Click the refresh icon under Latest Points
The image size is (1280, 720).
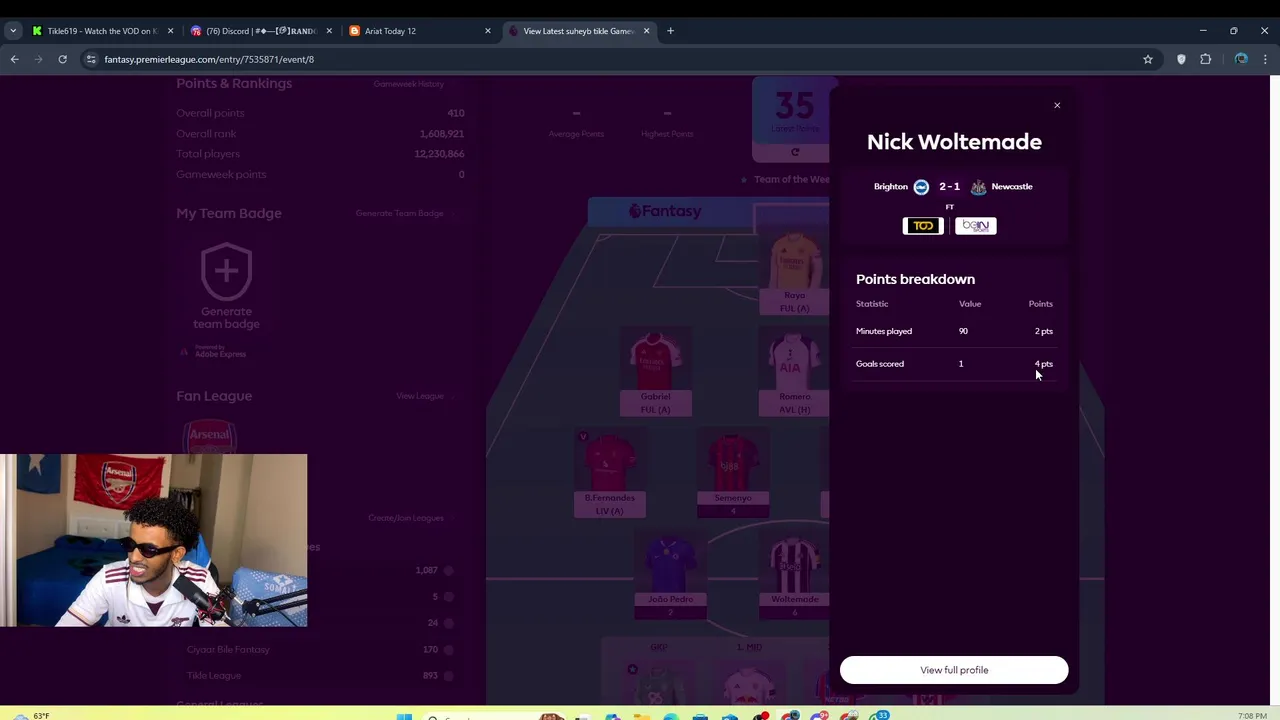pyautogui.click(x=795, y=152)
